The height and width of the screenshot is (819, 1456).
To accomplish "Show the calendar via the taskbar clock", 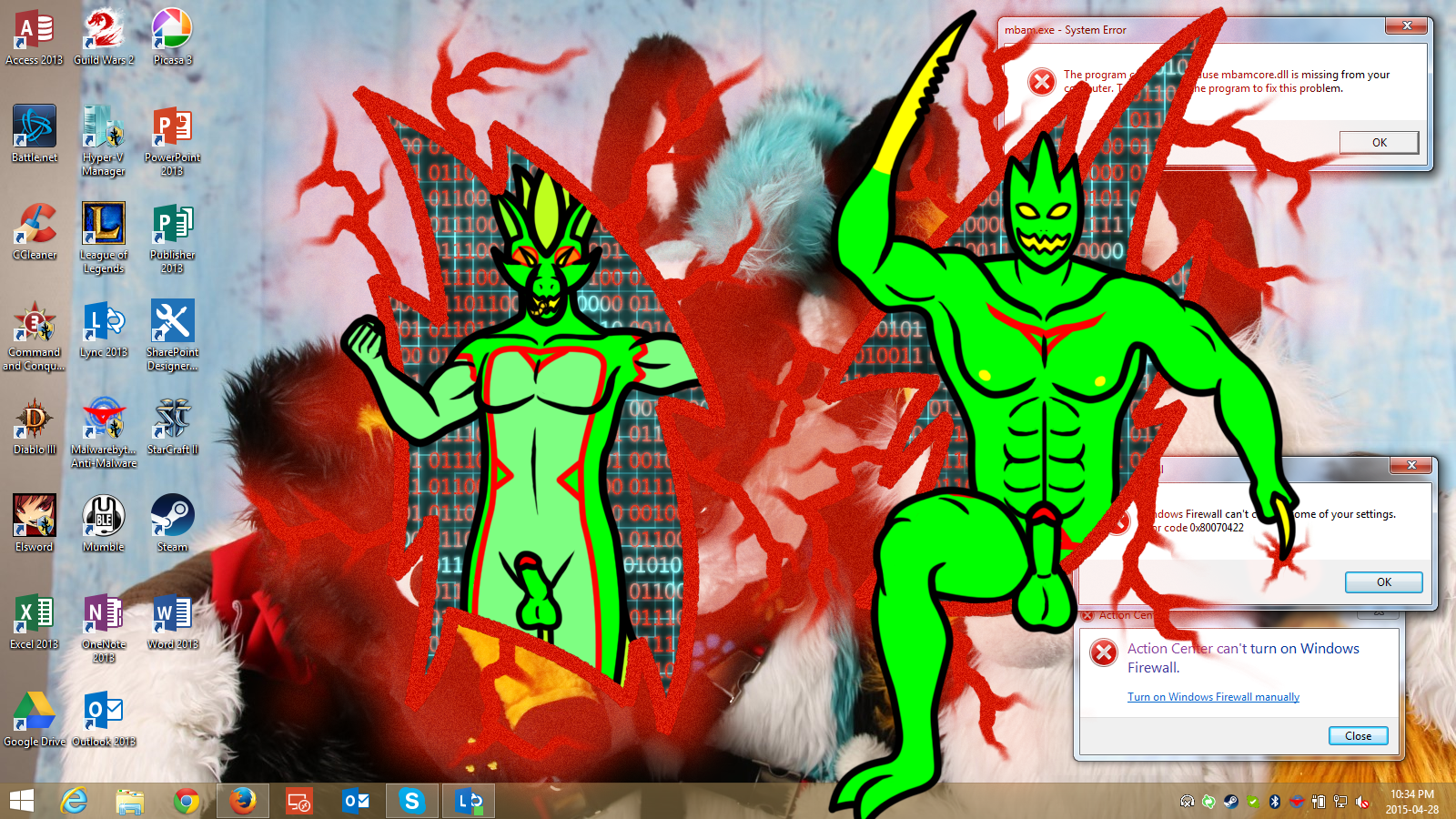I will point(1412,802).
